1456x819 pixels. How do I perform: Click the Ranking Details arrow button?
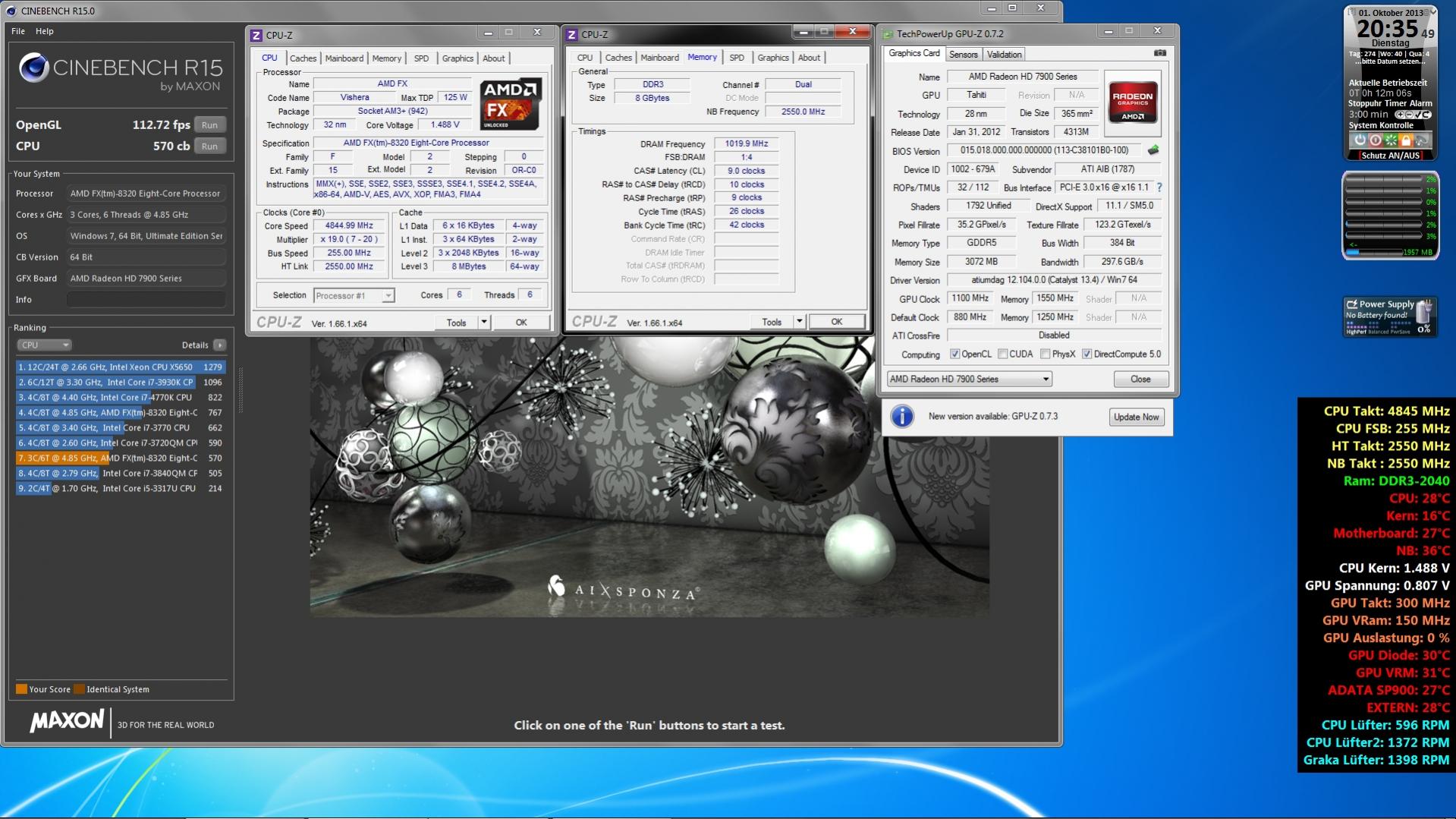coord(219,345)
